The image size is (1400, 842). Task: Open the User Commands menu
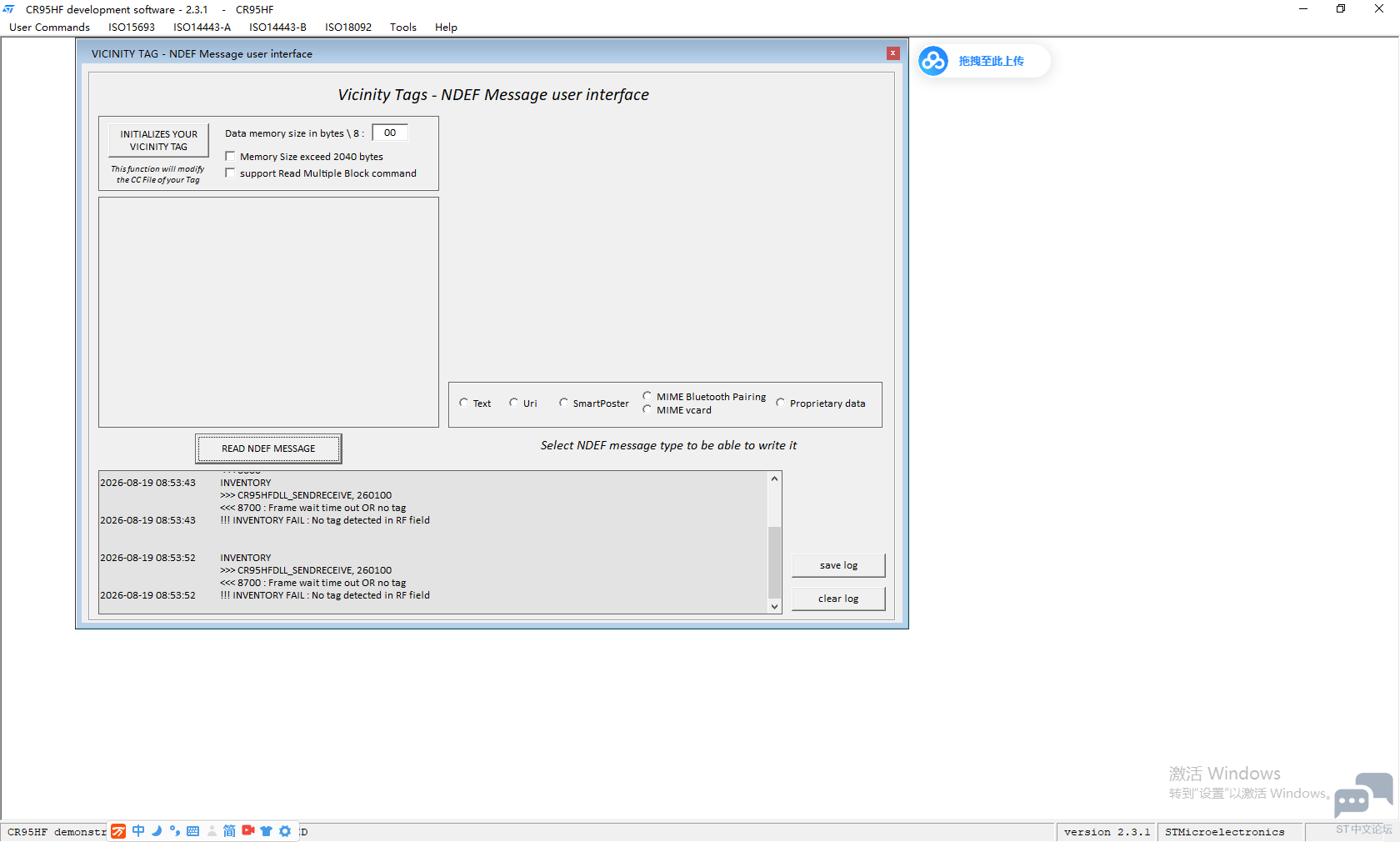click(x=49, y=28)
